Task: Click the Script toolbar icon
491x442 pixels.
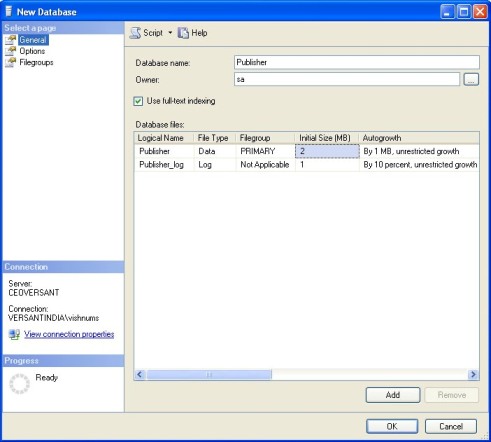Action: (x=135, y=33)
